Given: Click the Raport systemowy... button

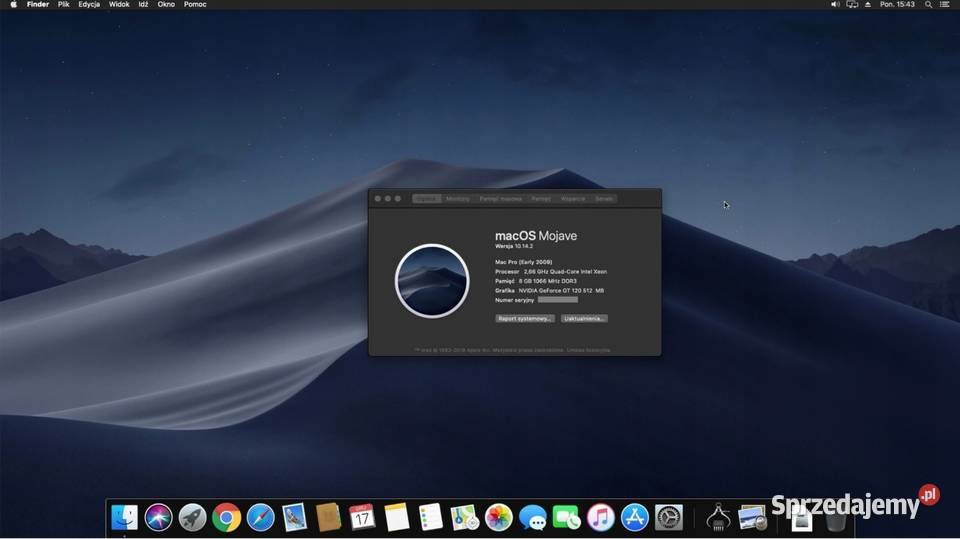Looking at the screenshot, I should click(525, 318).
